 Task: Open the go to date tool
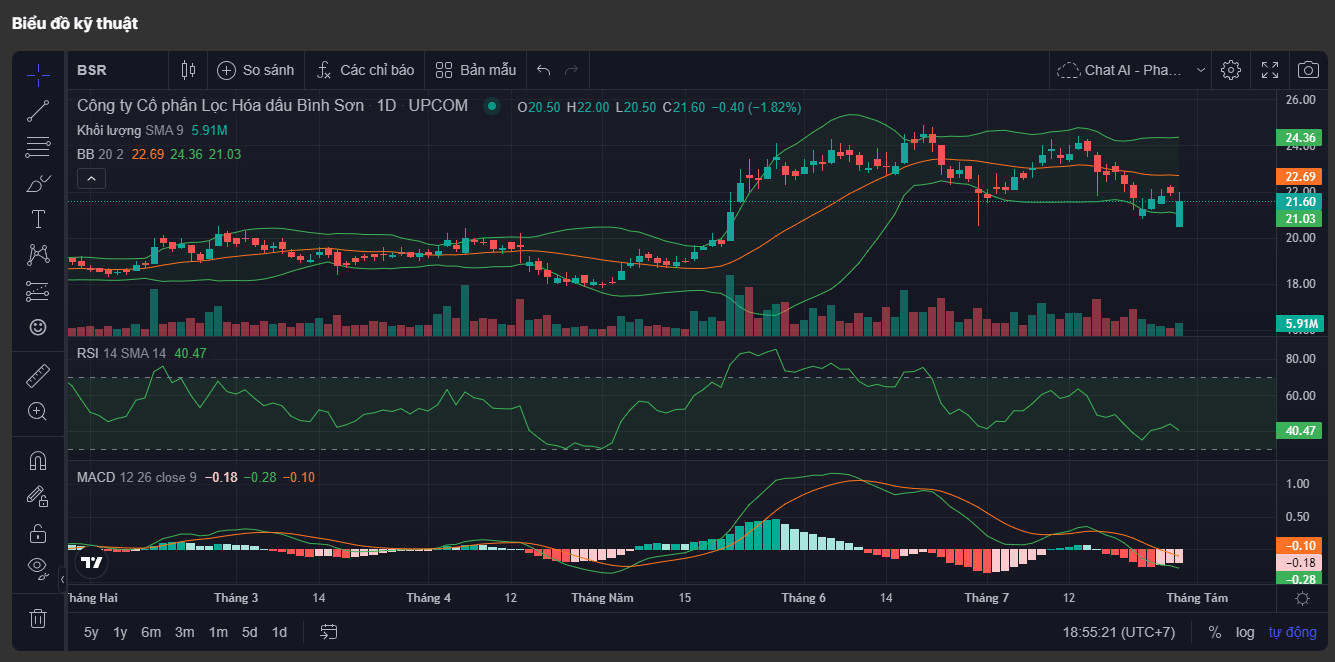[329, 632]
